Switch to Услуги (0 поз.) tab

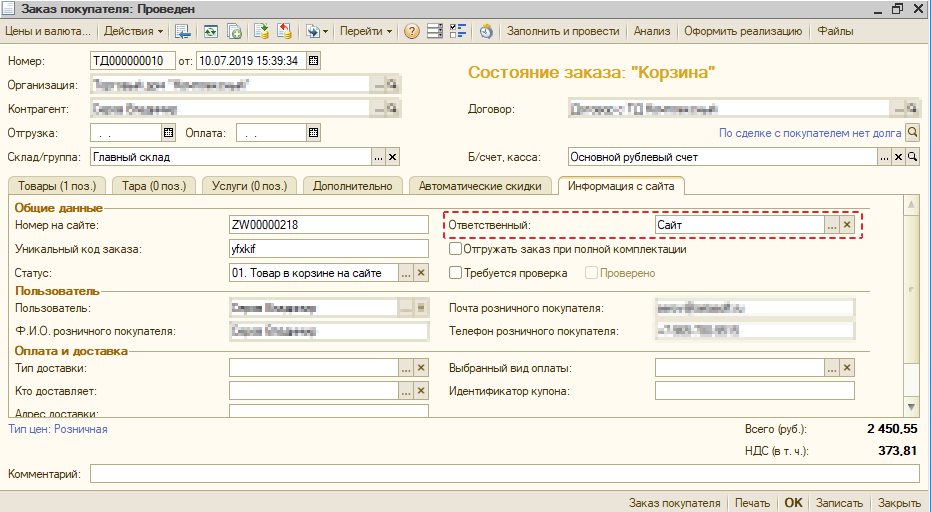249,185
